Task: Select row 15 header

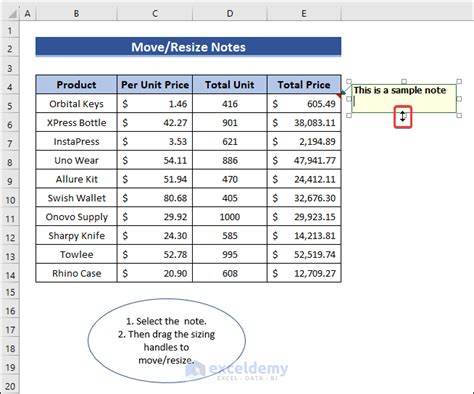Action: coord(10,292)
